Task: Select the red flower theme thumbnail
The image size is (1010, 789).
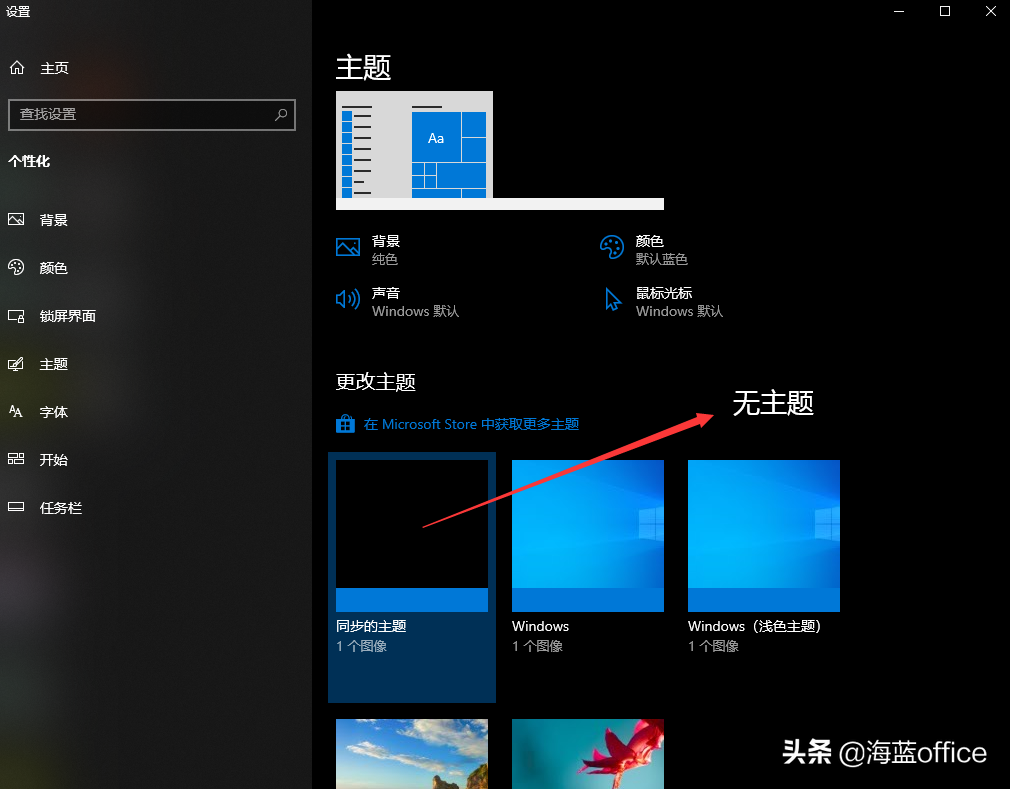Action: coord(588,754)
